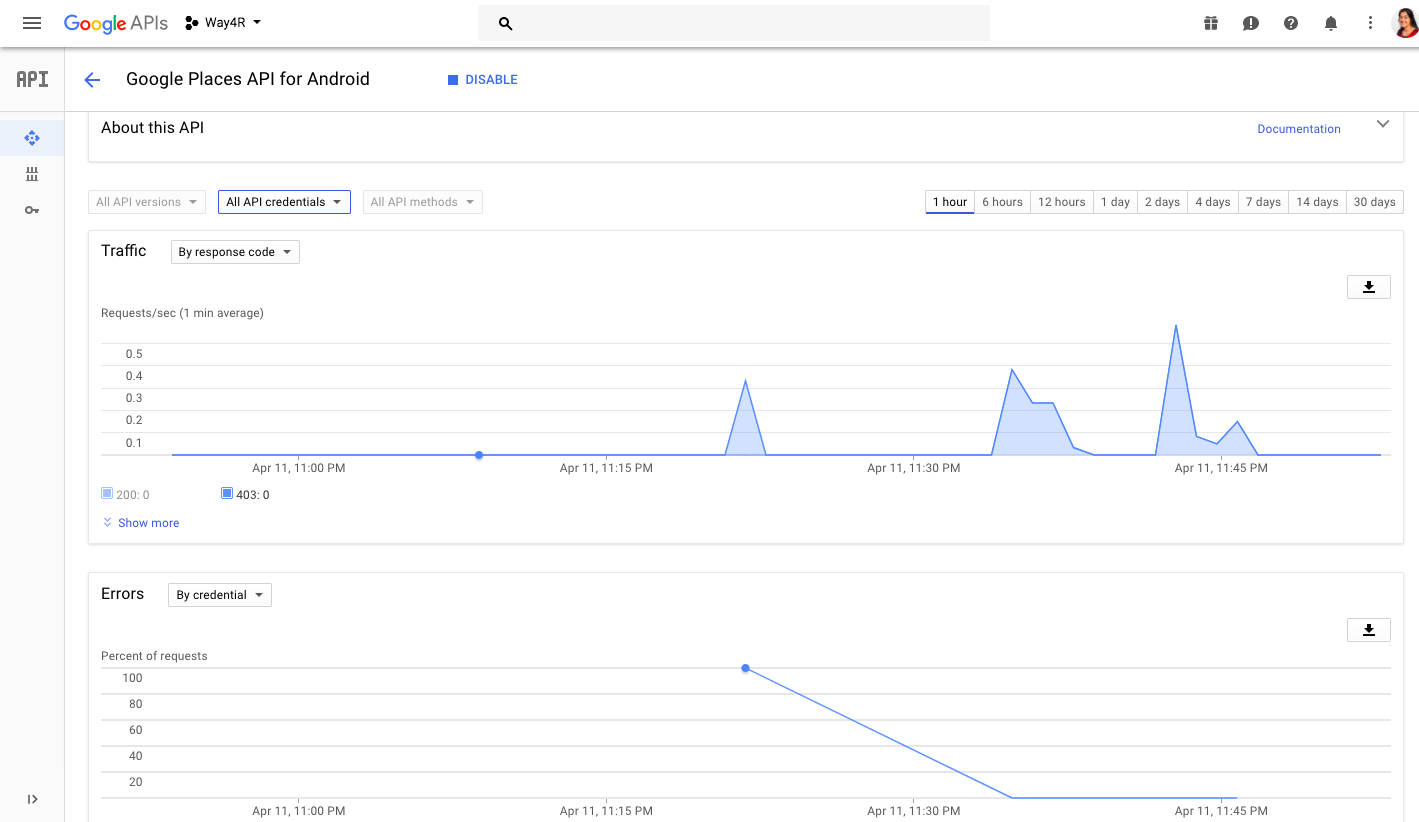This screenshot has width=1419, height=822.
Task: Open the Library icon in sidebar
Action: [32, 174]
